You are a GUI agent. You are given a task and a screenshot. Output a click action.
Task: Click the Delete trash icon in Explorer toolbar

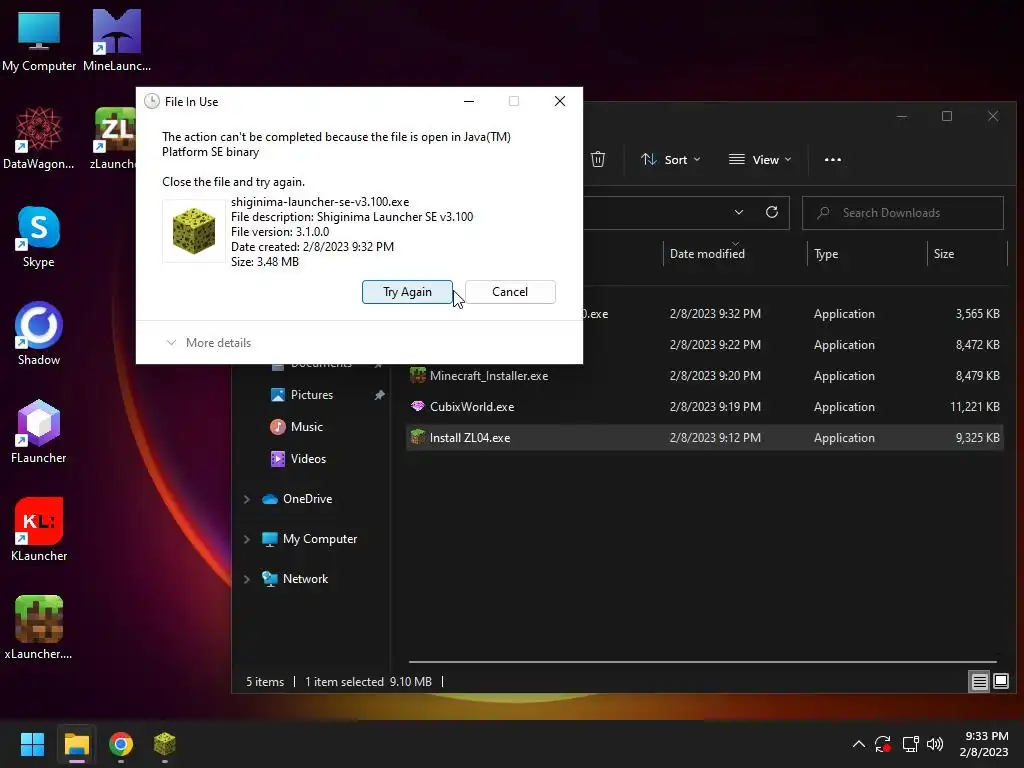598,159
